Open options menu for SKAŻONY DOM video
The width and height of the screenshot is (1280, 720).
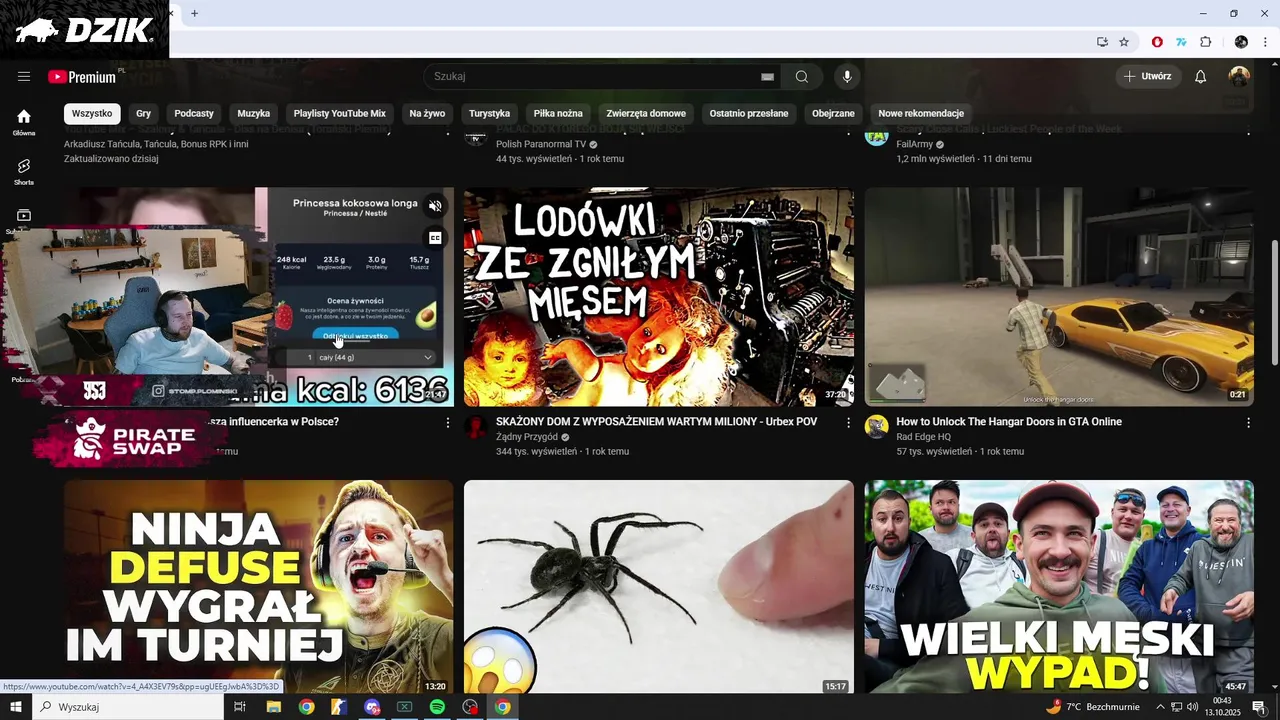tap(848, 423)
